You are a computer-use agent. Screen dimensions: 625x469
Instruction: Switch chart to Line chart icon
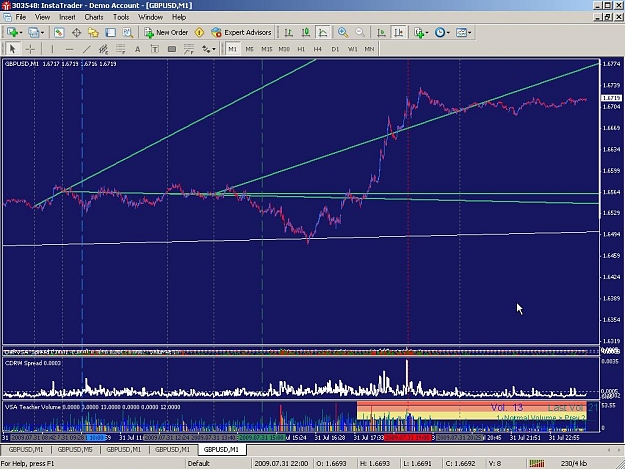pyautogui.click(x=322, y=32)
